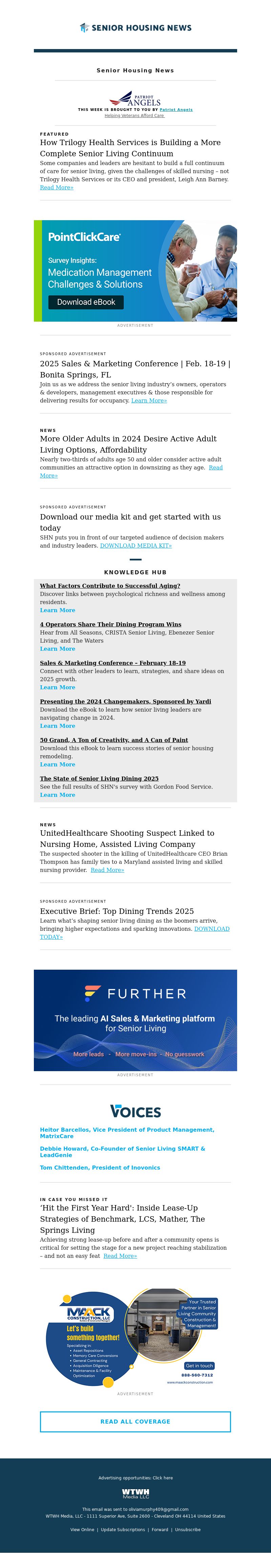Screen dimensions: 271x1568
Task: Open Read More under the Trilogy Health article
Action: (57, 187)
